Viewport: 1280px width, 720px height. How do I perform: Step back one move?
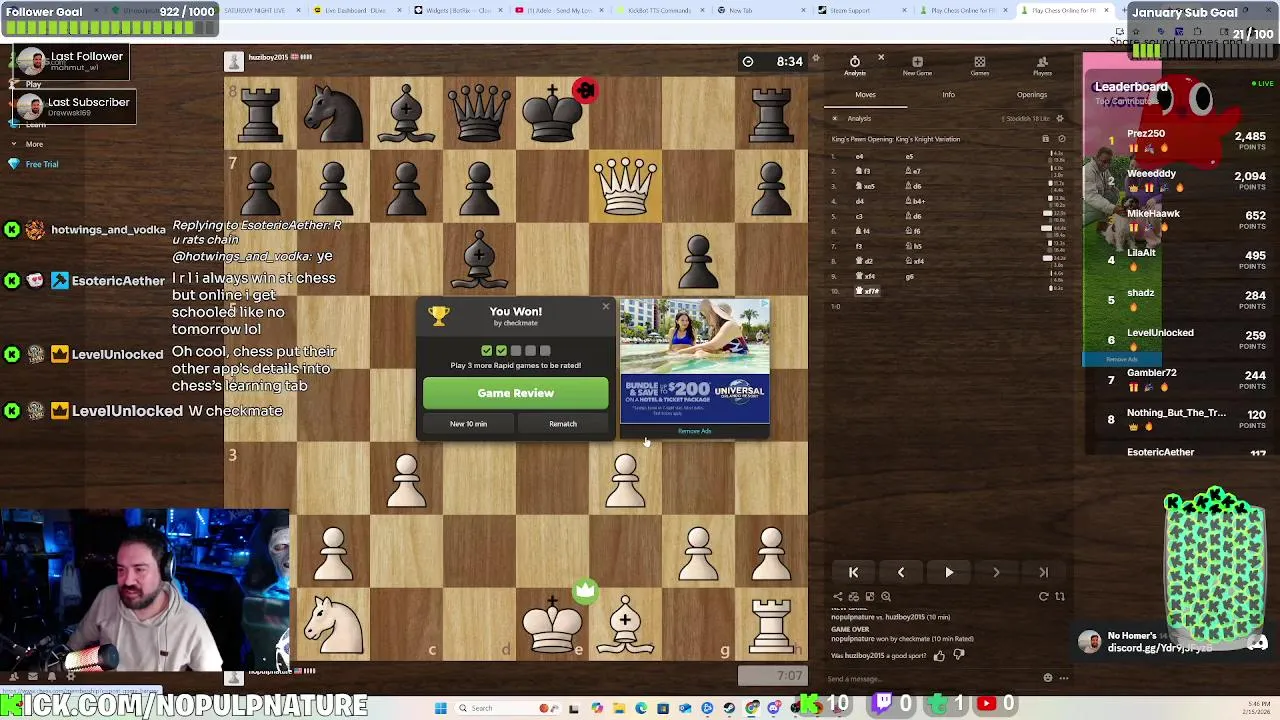(901, 572)
